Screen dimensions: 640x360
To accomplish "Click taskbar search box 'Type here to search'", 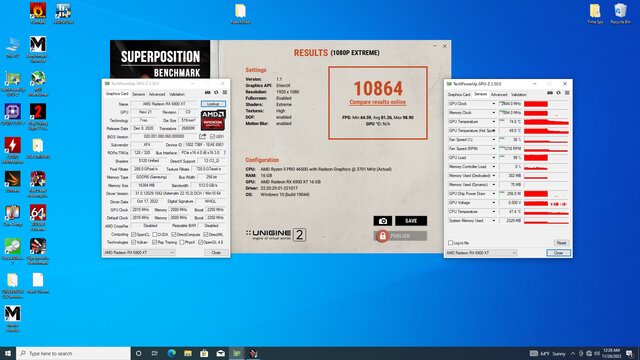I will click(x=73, y=353).
